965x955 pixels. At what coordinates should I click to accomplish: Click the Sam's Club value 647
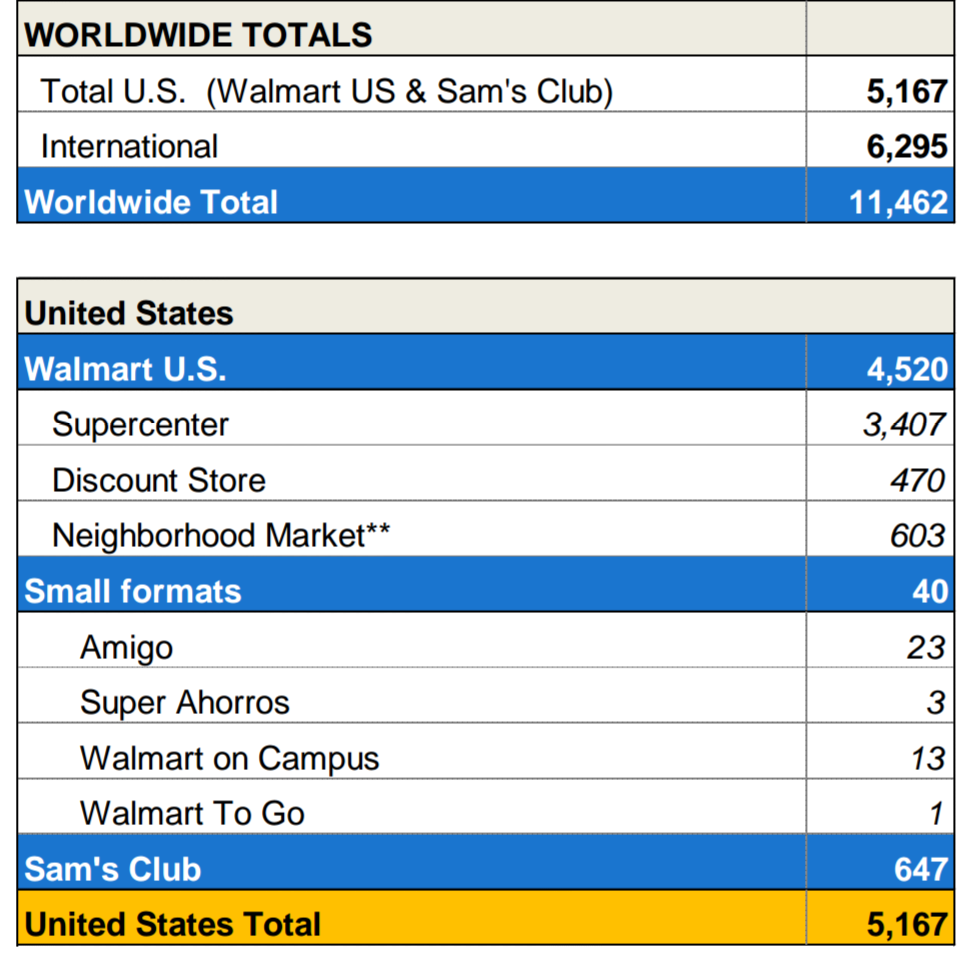(920, 868)
